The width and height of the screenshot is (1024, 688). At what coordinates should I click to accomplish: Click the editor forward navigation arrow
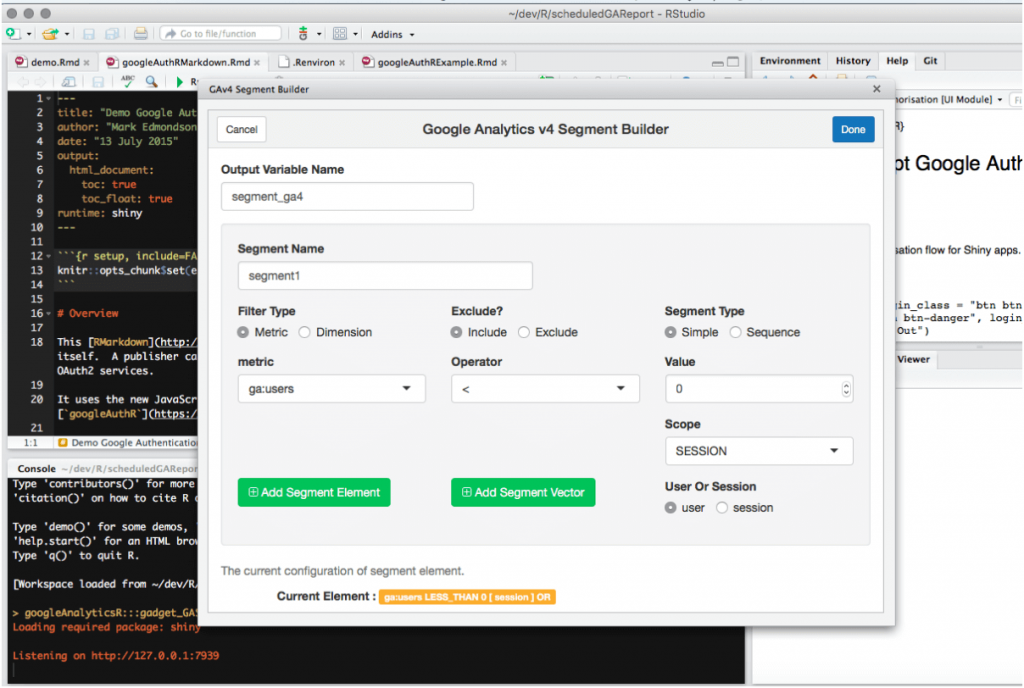(40, 82)
